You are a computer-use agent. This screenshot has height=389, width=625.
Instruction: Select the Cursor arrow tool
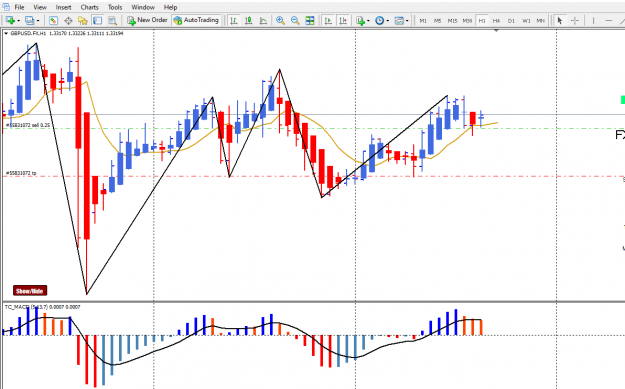point(560,20)
